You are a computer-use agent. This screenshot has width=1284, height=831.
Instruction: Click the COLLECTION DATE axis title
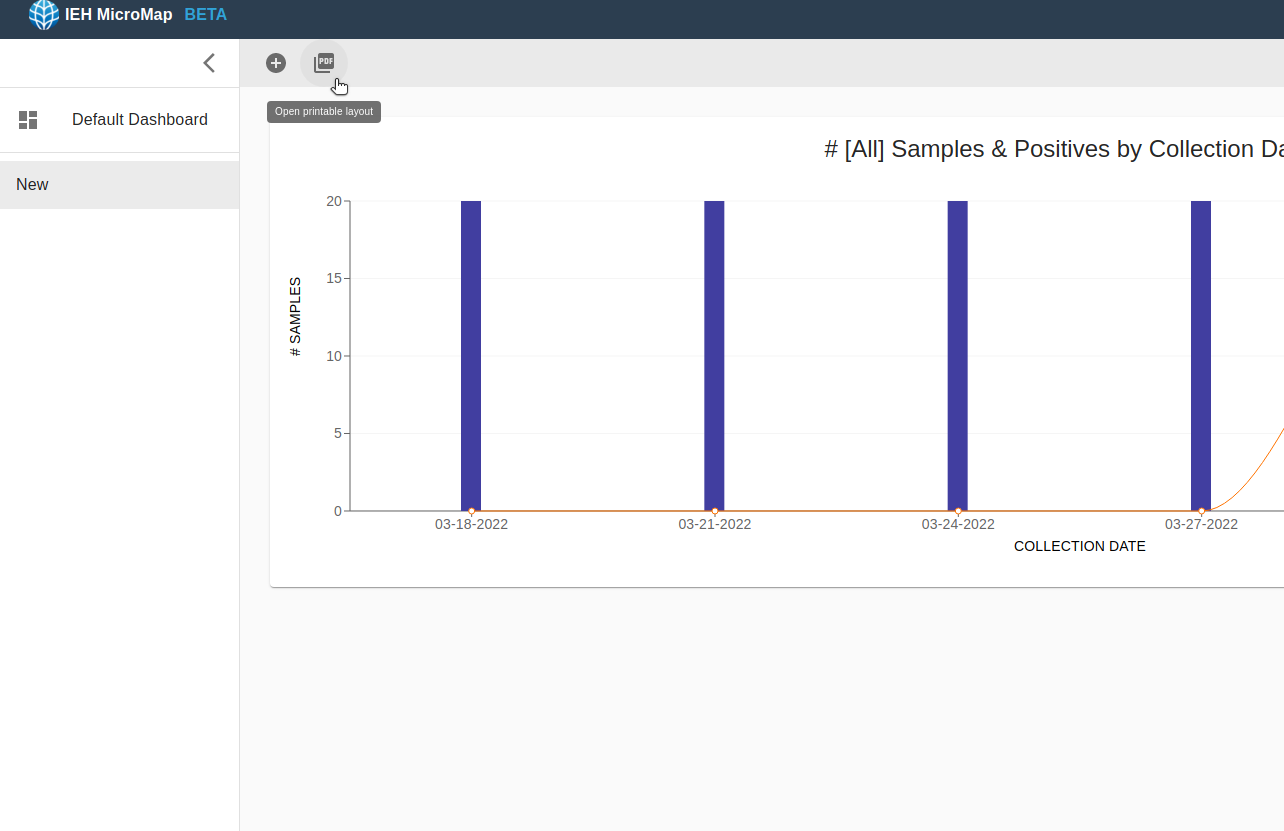[1080, 546]
